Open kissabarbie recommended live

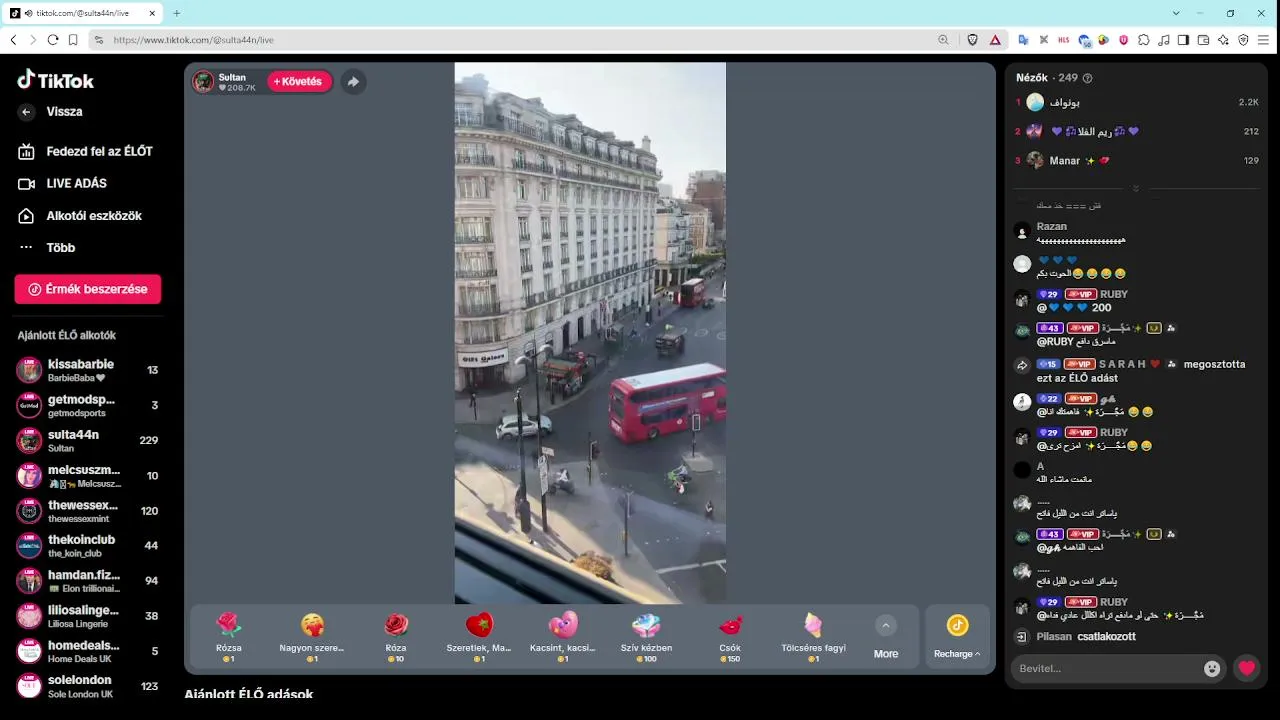88,370
